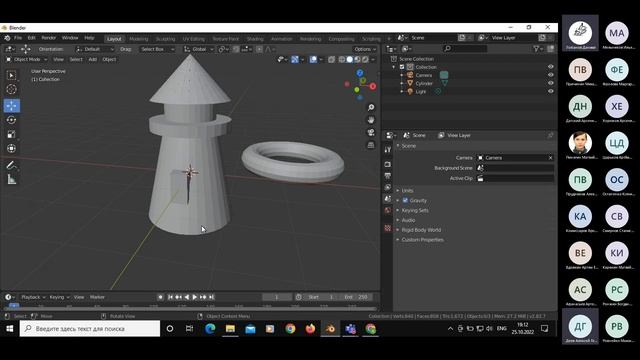Screen dimensions: 640x360
Task: Hide the Light object via its eye icon
Action: [550, 91]
